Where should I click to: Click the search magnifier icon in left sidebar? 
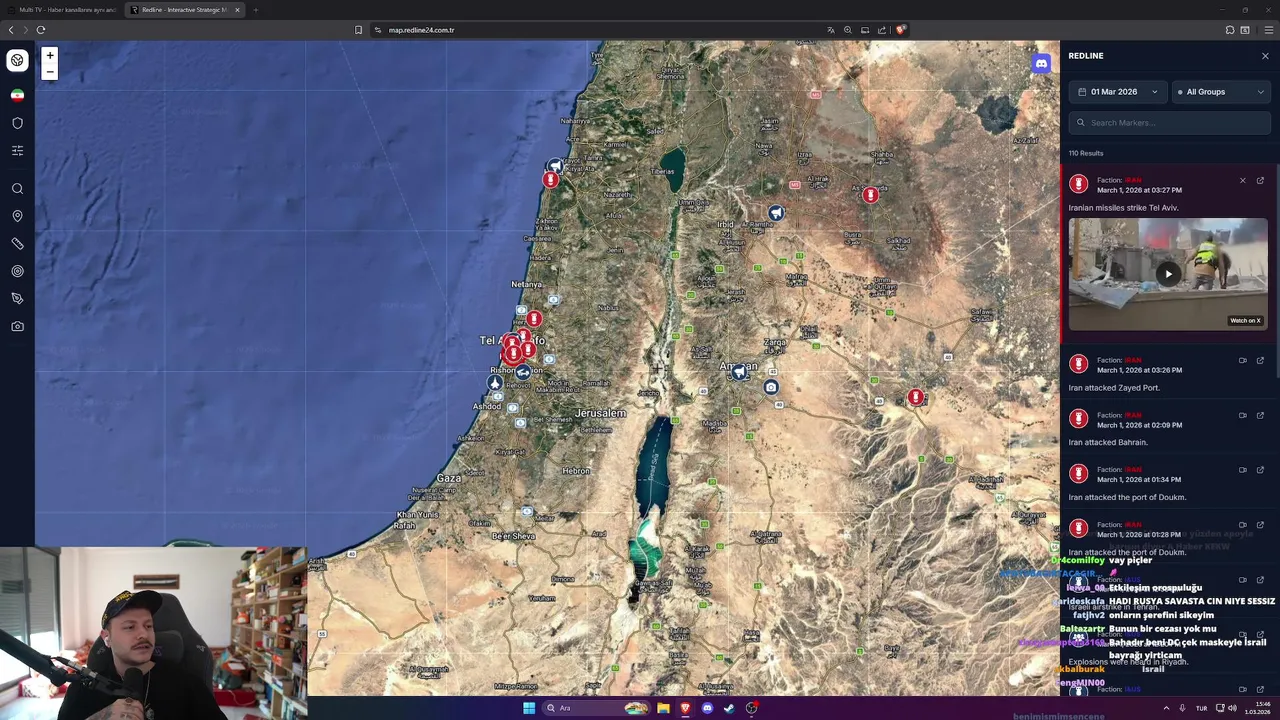17,189
